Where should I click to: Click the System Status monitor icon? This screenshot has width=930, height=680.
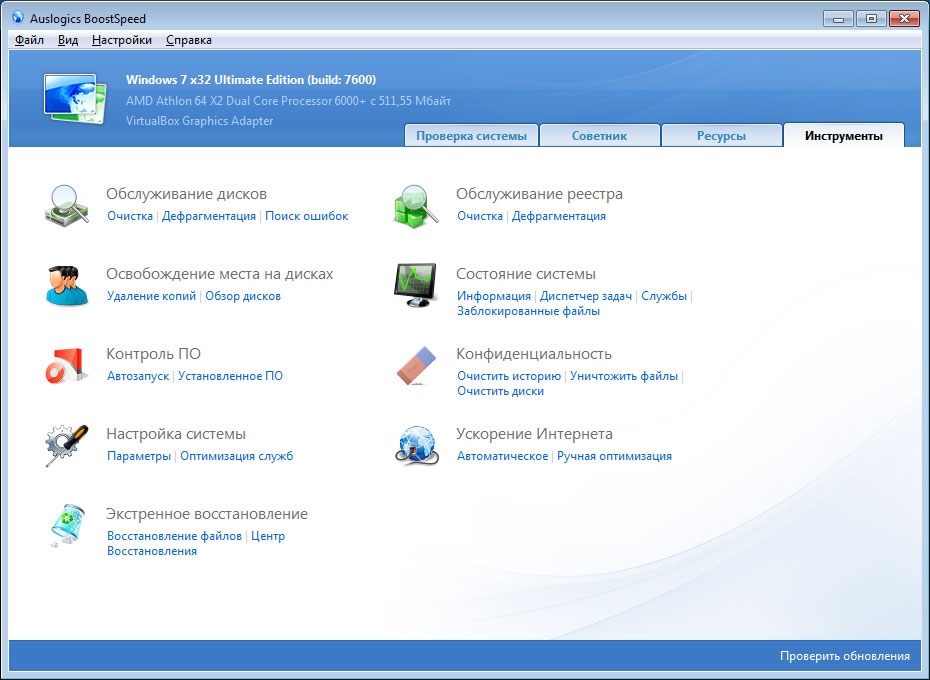click(x=417, y=285)
